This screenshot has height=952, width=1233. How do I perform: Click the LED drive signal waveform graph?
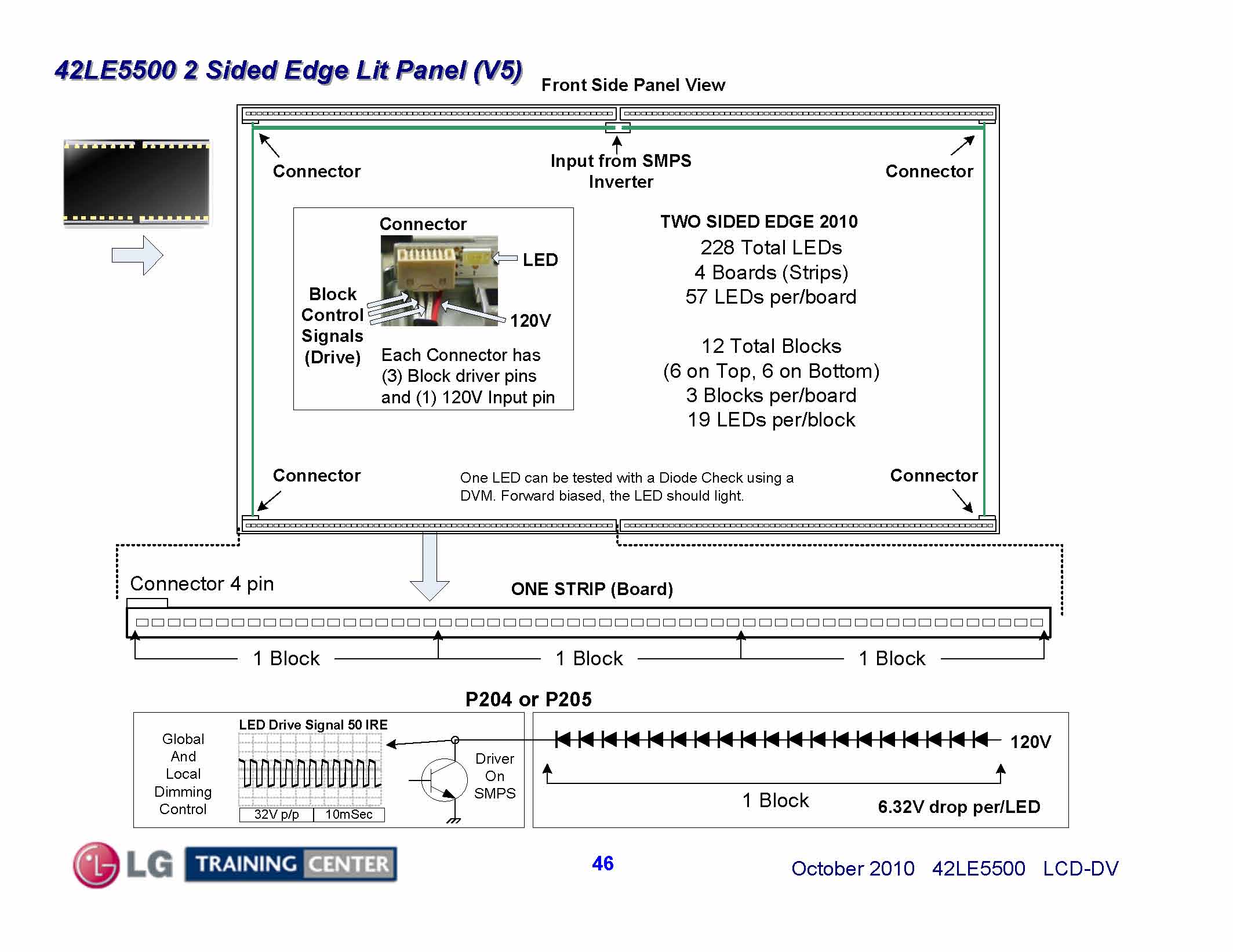310,770
